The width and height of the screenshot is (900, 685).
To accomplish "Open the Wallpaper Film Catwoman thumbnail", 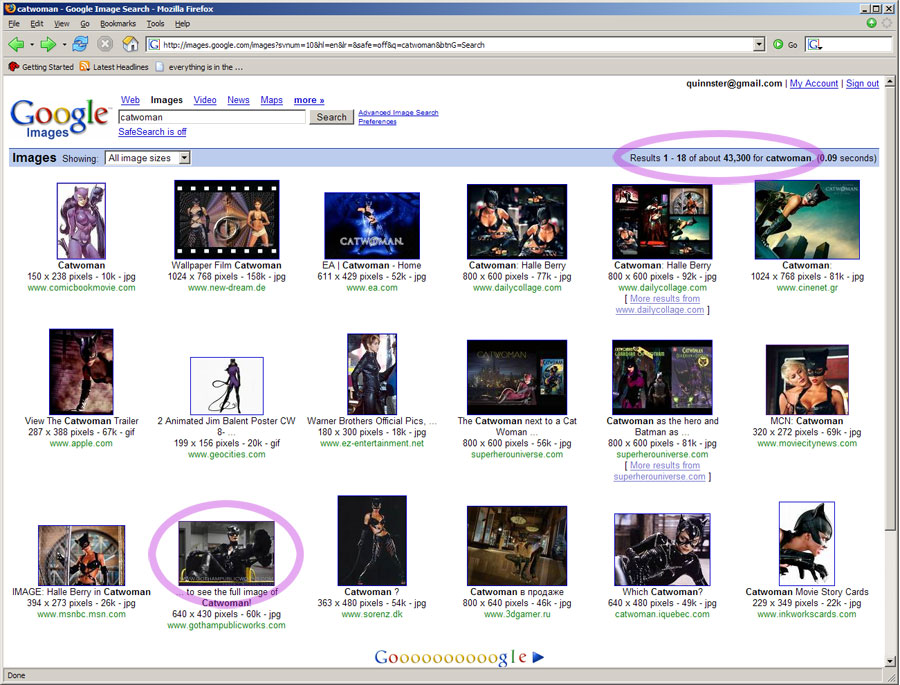I will (227, 220).
